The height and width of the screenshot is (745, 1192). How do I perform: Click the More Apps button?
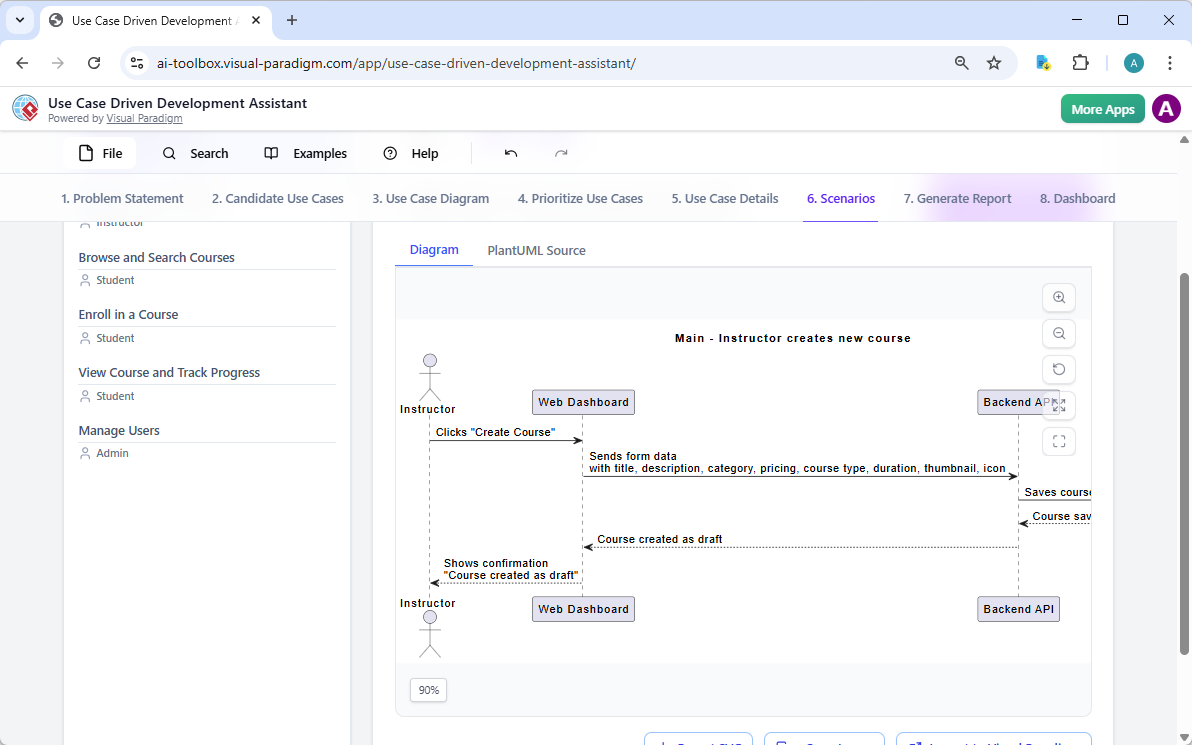point(1102,109)
